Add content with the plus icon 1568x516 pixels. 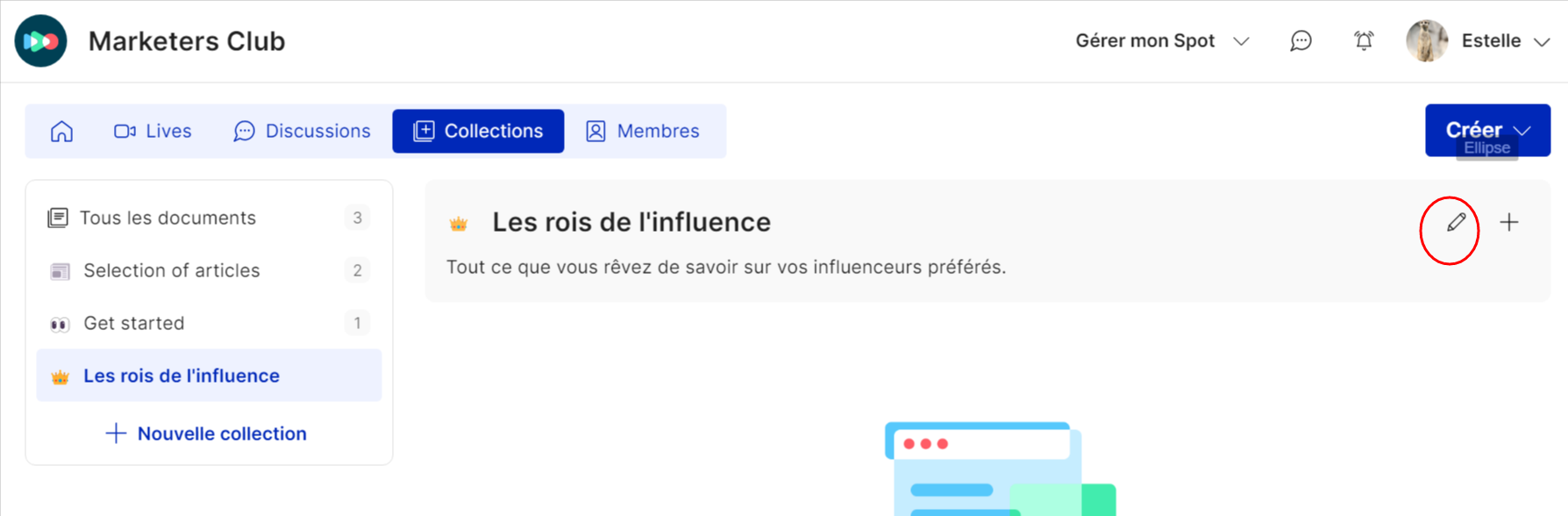[1509, 222]
